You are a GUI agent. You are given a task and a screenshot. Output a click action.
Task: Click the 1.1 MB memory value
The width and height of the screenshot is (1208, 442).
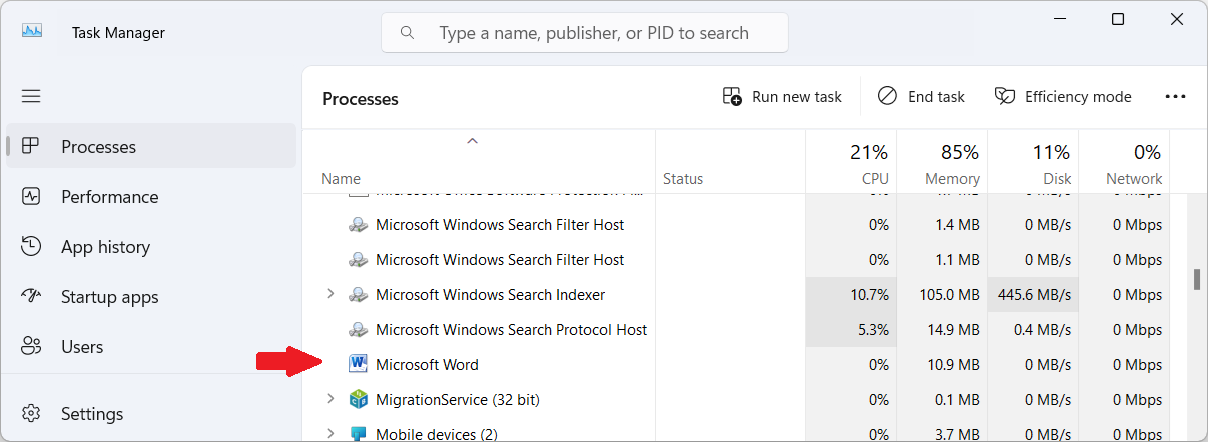pos(958,259)
